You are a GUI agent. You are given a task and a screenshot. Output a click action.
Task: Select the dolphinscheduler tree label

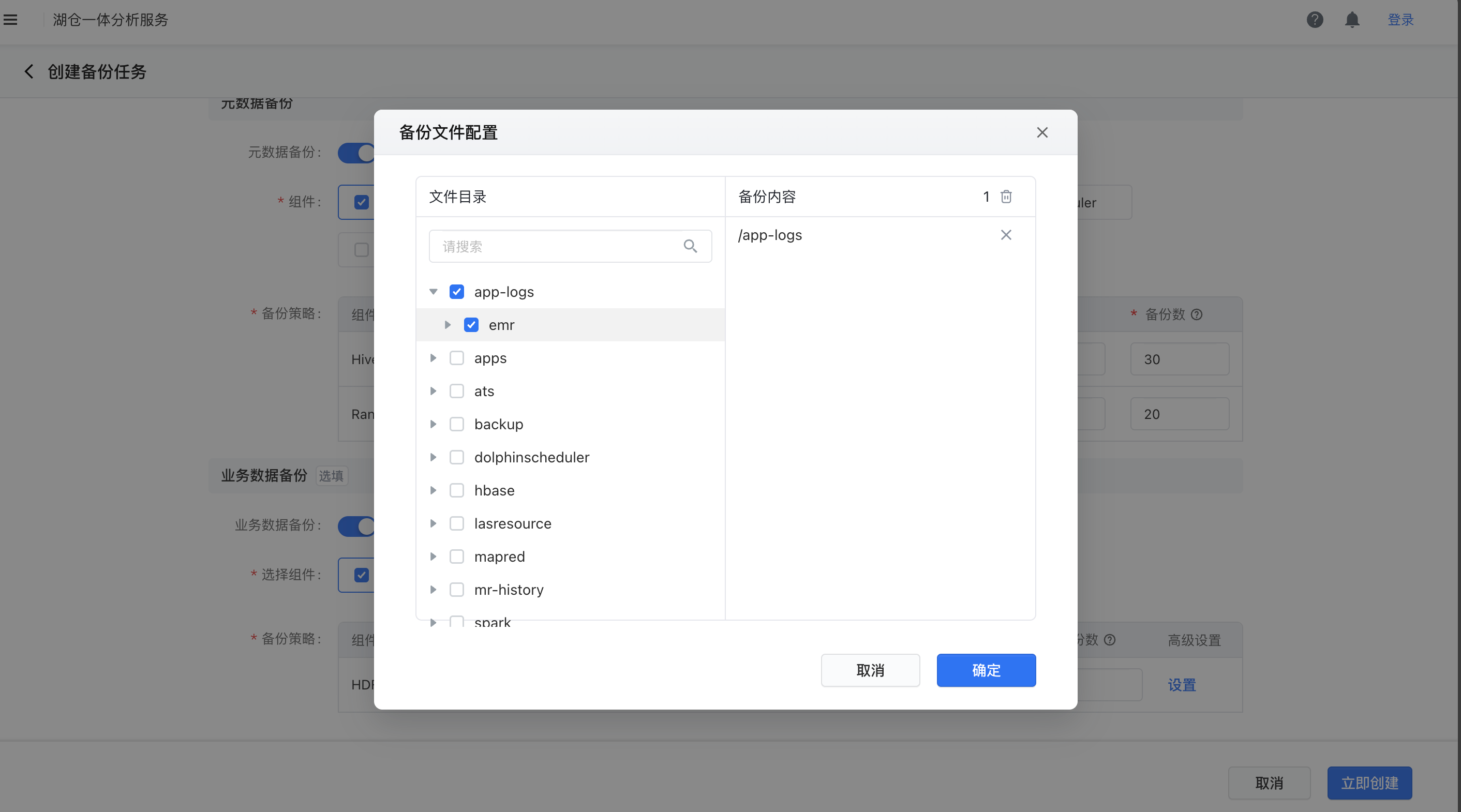coord(532,458)
